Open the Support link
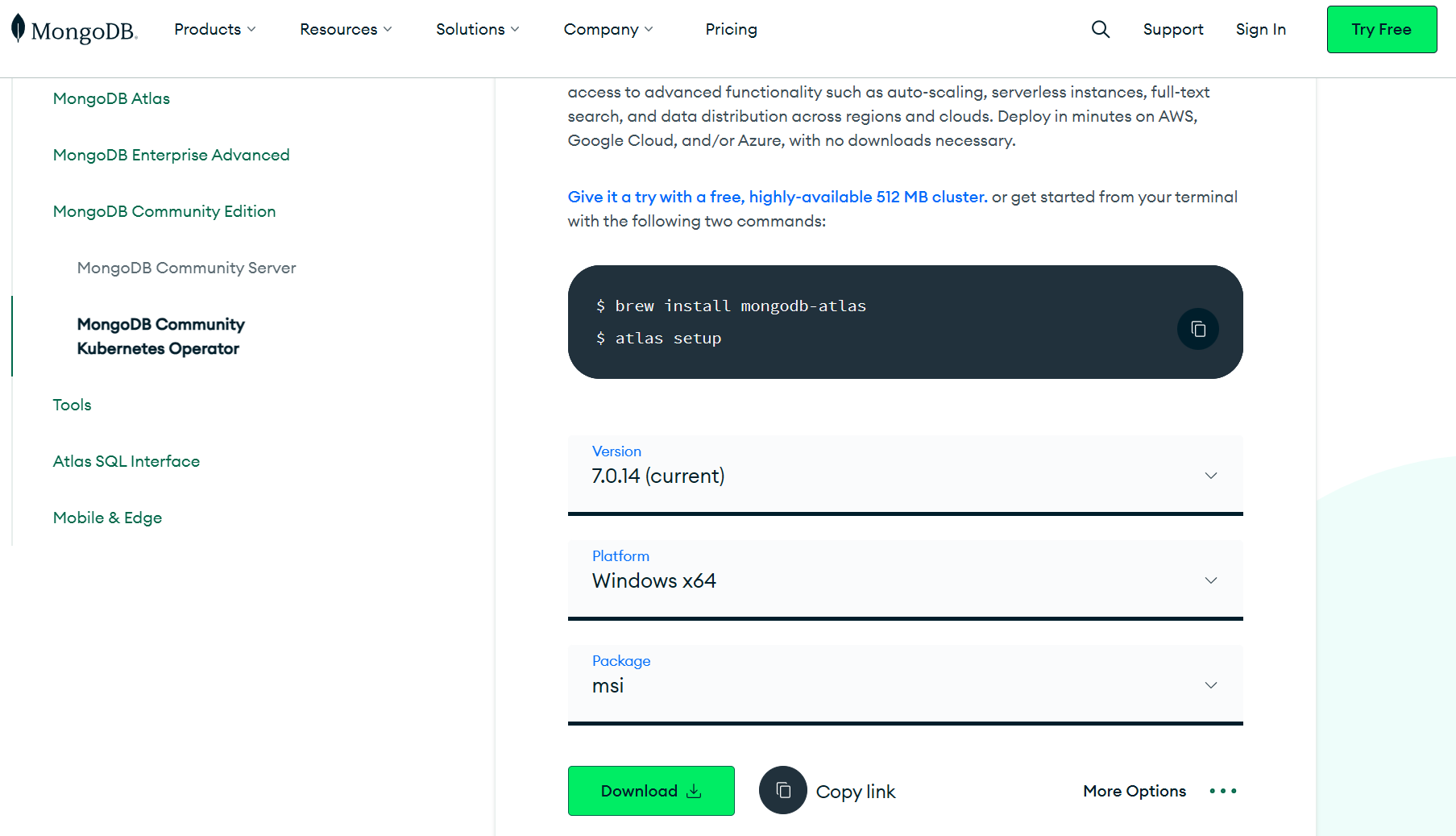The height and width of the screenshot is (836, 1456). click(x=1173, y=29)
